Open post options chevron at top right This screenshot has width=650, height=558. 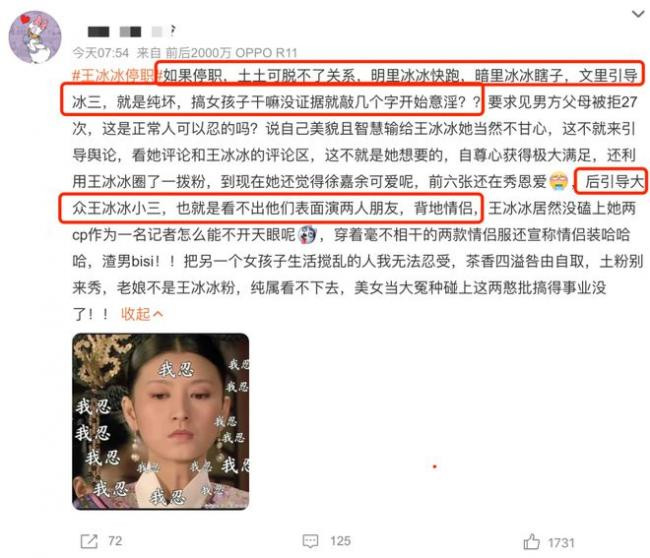(638, 14)
